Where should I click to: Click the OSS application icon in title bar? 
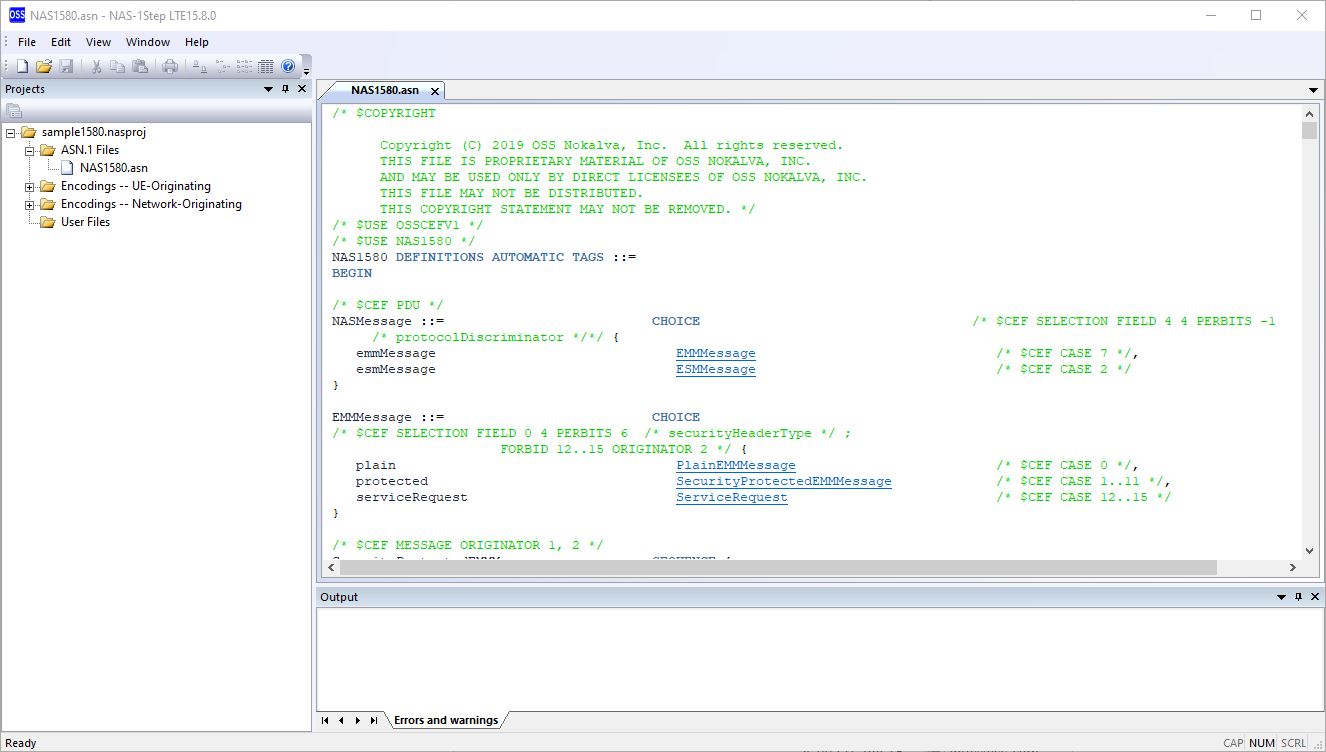point(16,15)
